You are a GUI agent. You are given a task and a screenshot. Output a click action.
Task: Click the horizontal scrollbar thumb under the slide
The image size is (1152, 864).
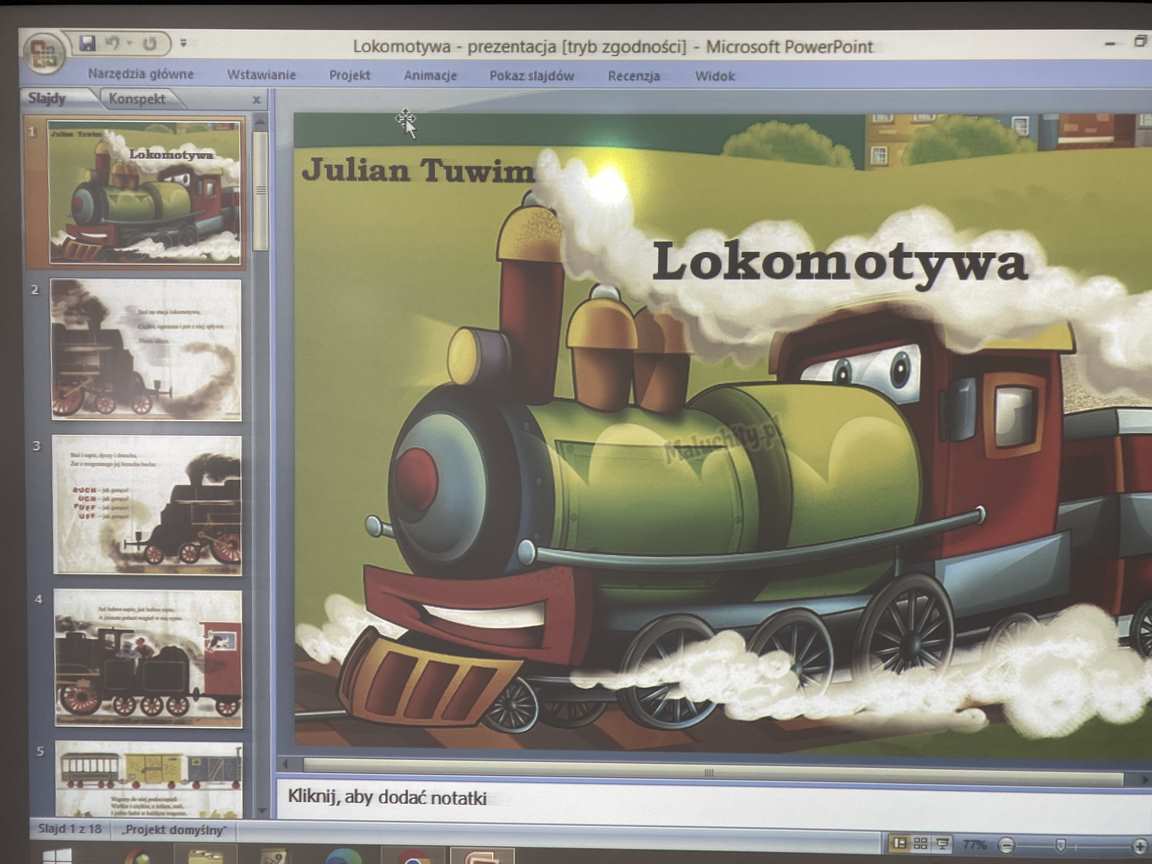pyautogui.click(x=713, y=772)
